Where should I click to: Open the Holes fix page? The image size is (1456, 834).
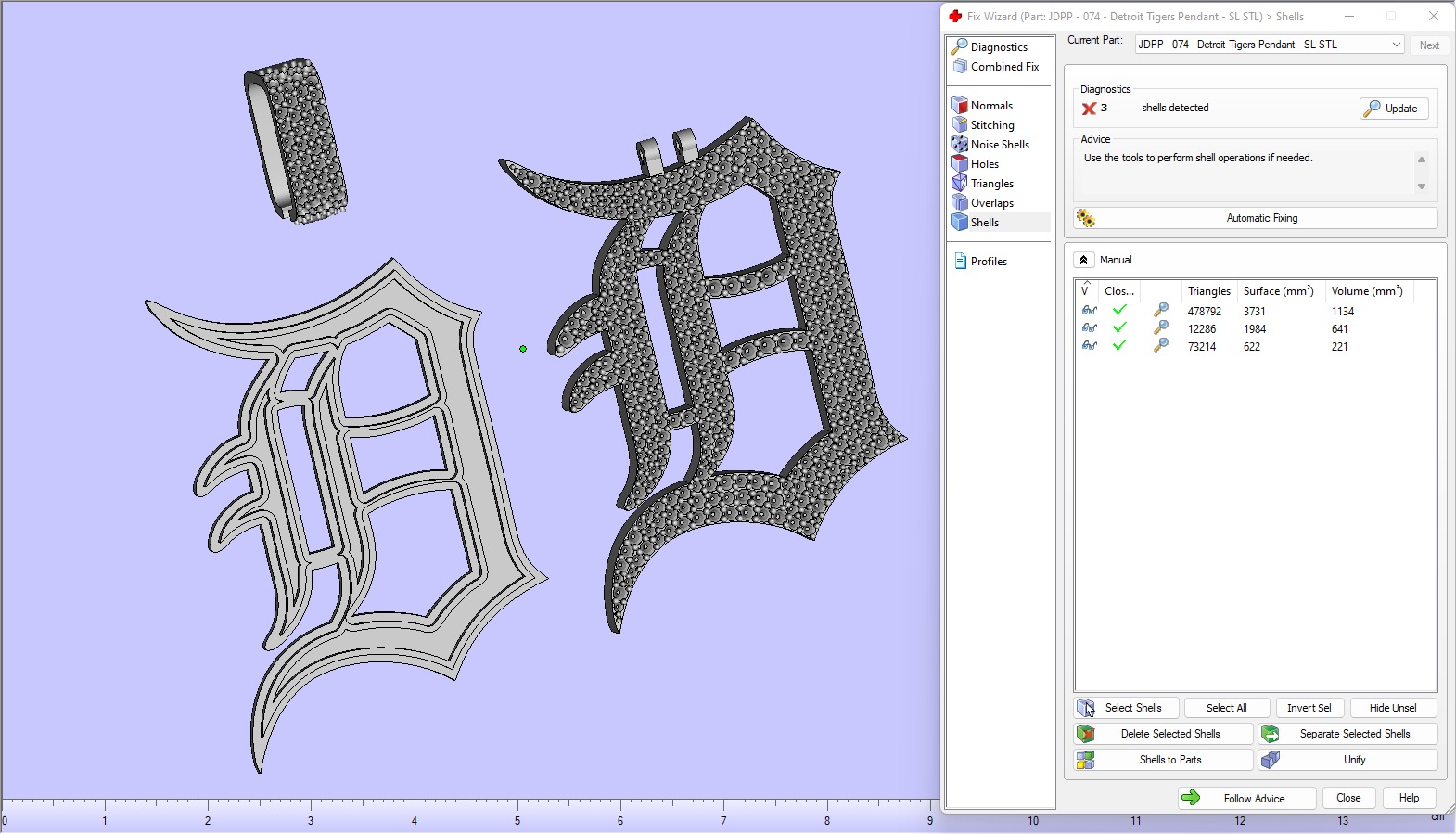coord(984,164)
